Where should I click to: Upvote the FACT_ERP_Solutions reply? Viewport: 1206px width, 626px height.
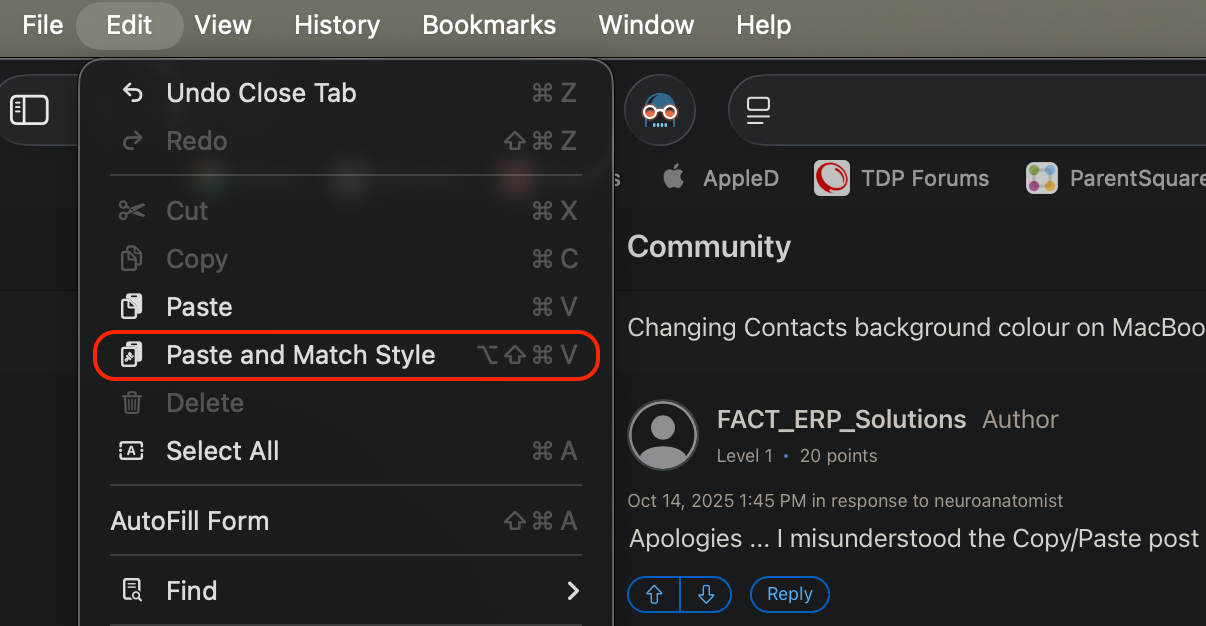coord(654,594)
